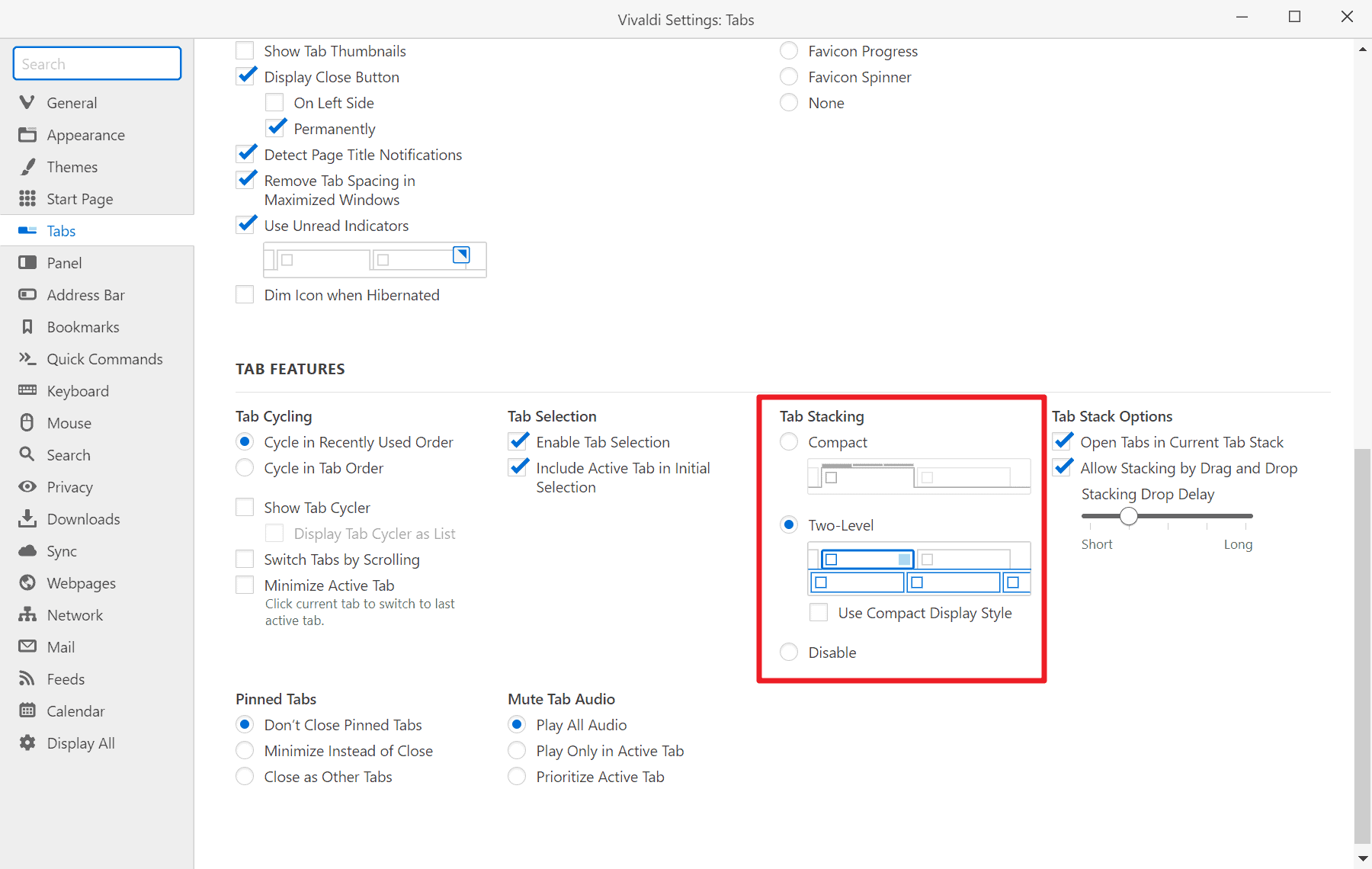The width and height of the screenshot is (1372, 869).
Task: Click the Feeds RSS icon
Action: [x=27, y=678]
